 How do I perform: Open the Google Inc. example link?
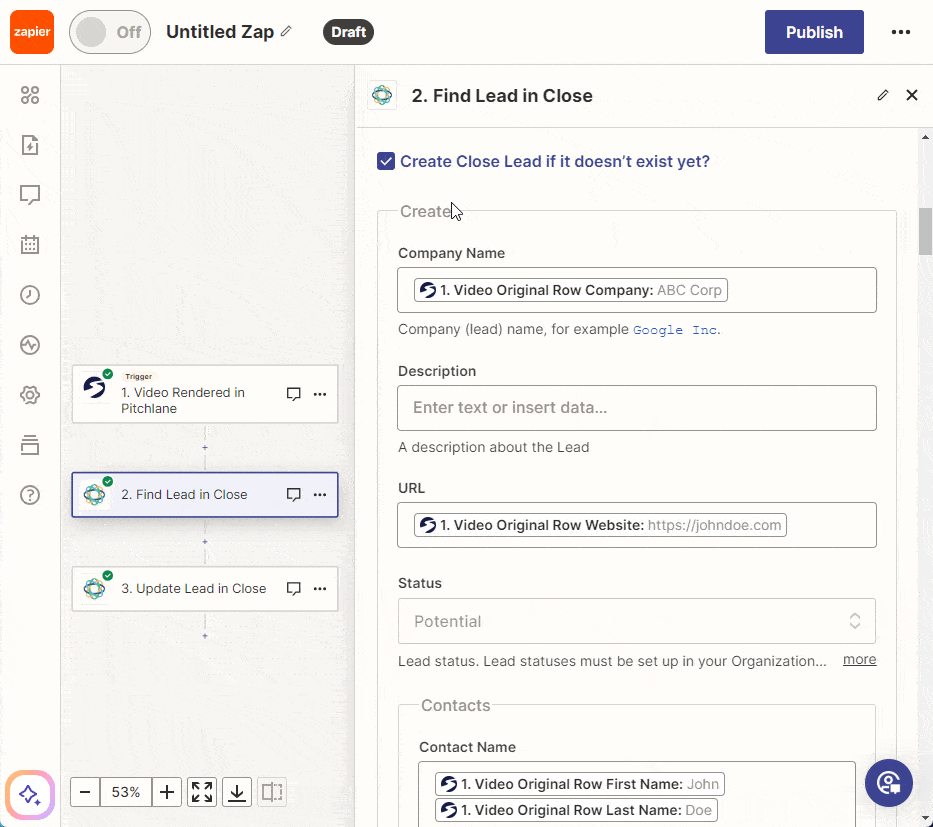coord(675,330)
